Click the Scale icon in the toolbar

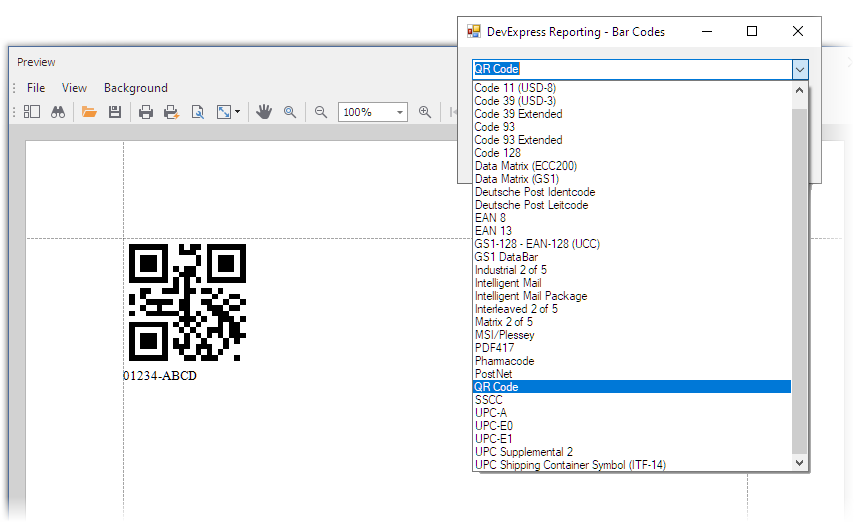click(224, 112)
